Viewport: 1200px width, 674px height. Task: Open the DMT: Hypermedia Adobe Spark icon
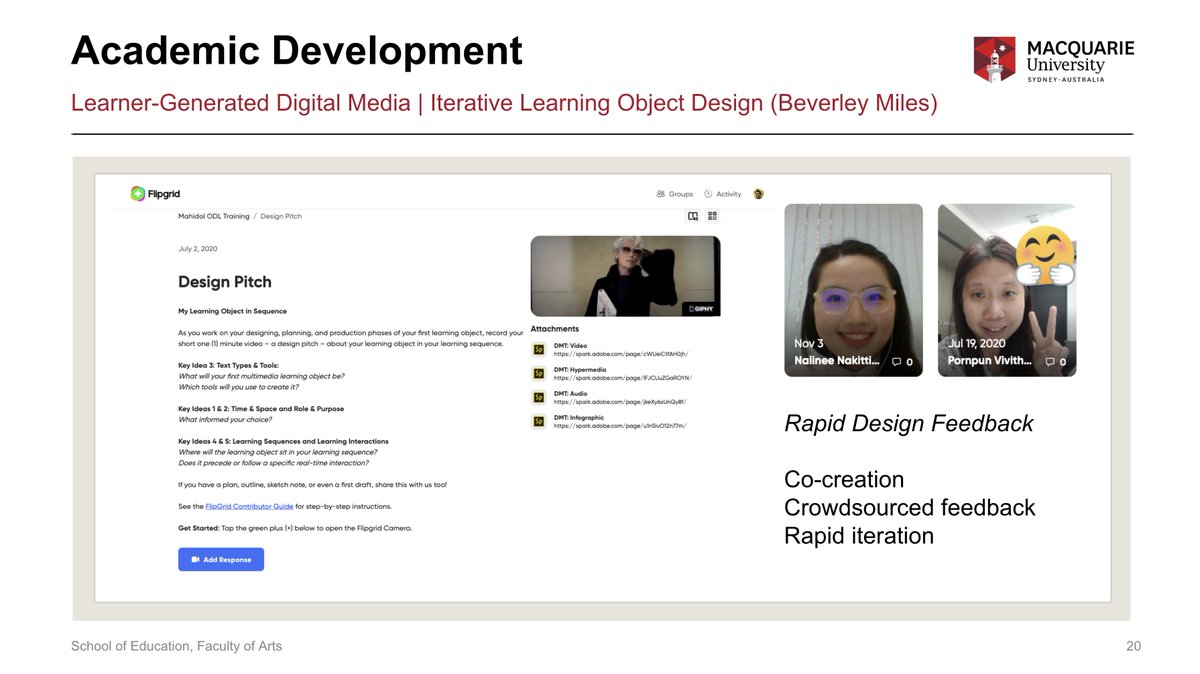[539, 373]
